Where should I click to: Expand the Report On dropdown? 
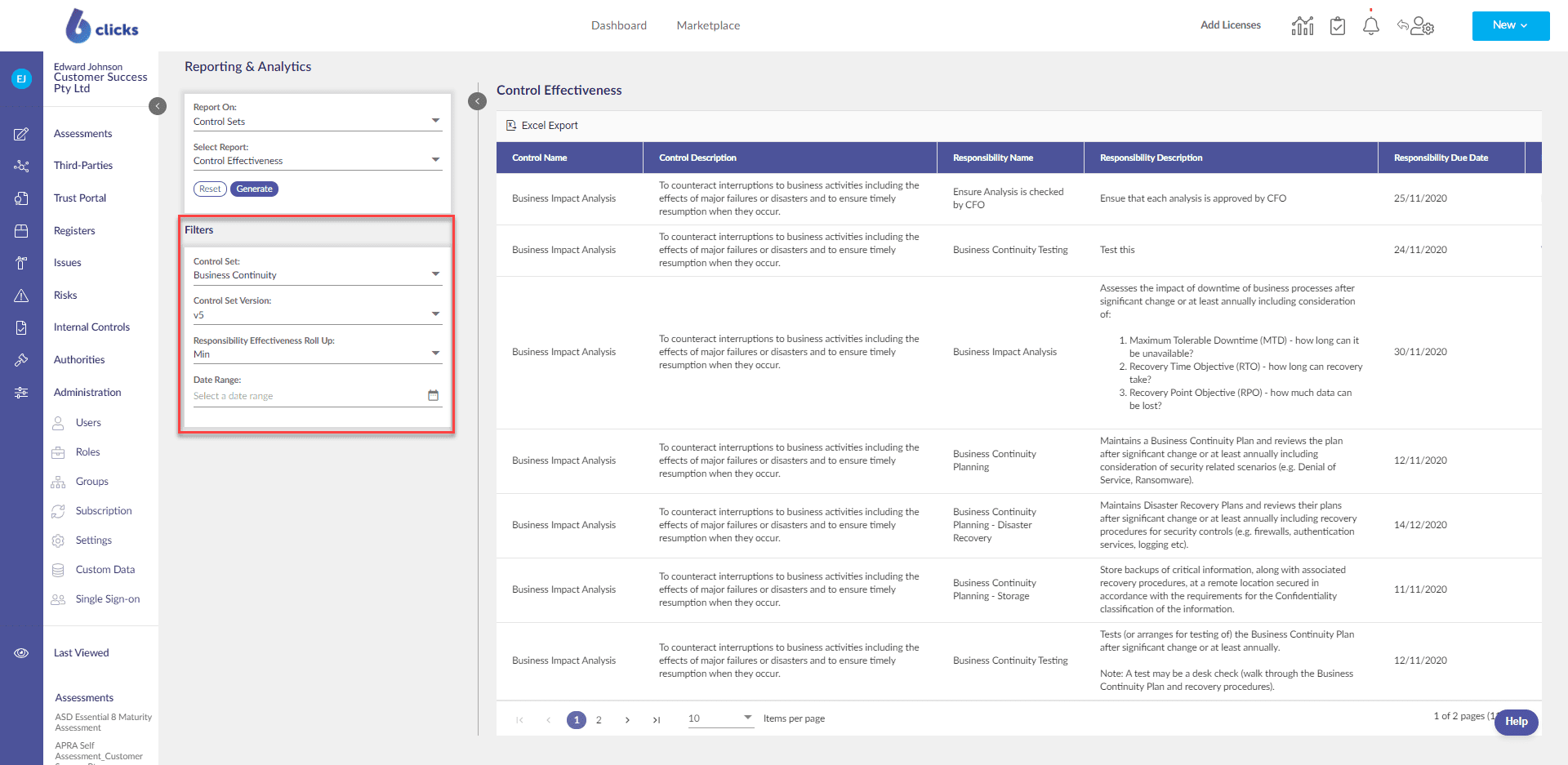click(x=435, y=121)
